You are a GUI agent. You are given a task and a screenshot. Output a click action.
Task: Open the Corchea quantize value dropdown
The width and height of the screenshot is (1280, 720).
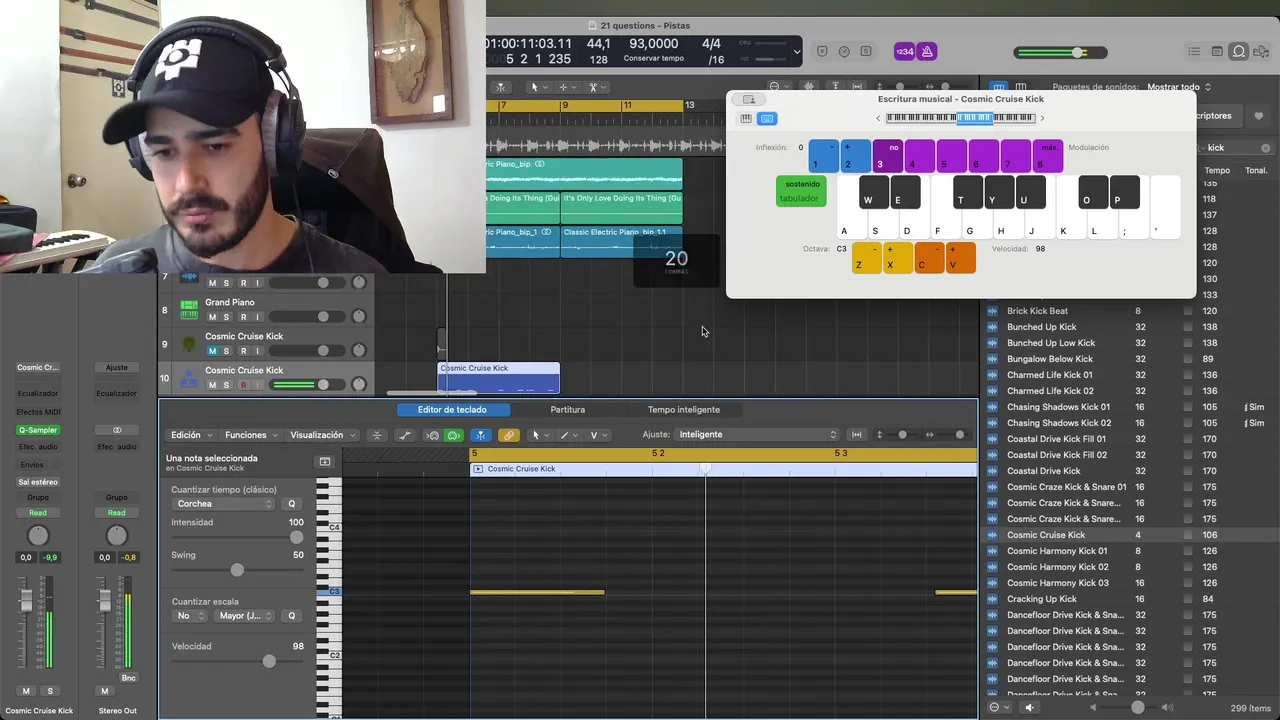(223, 504)
